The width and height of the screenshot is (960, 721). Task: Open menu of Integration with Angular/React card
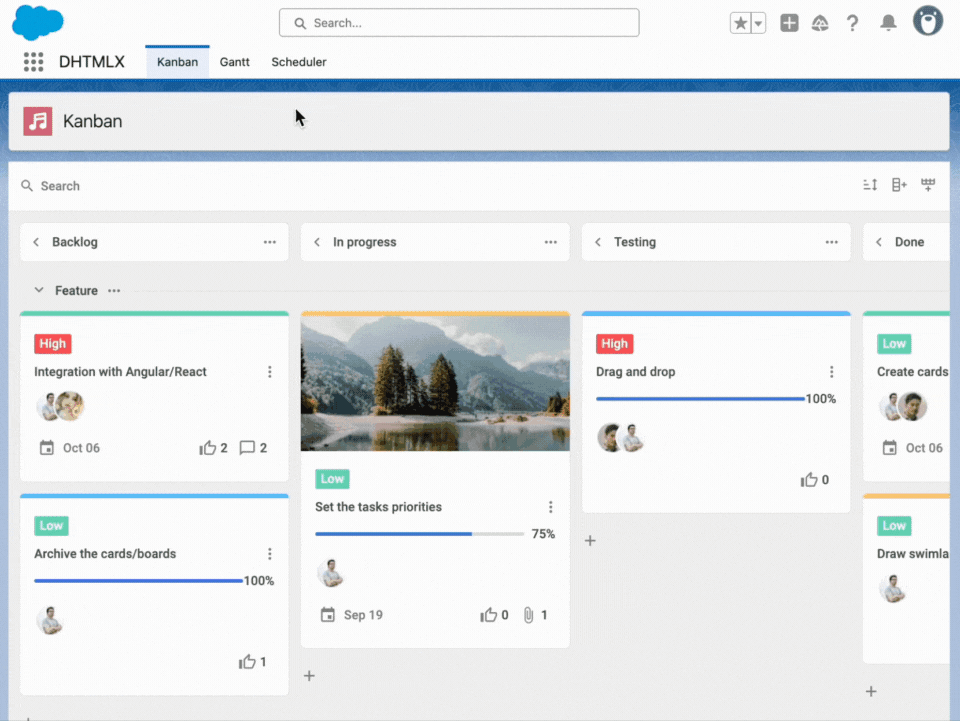269,372
